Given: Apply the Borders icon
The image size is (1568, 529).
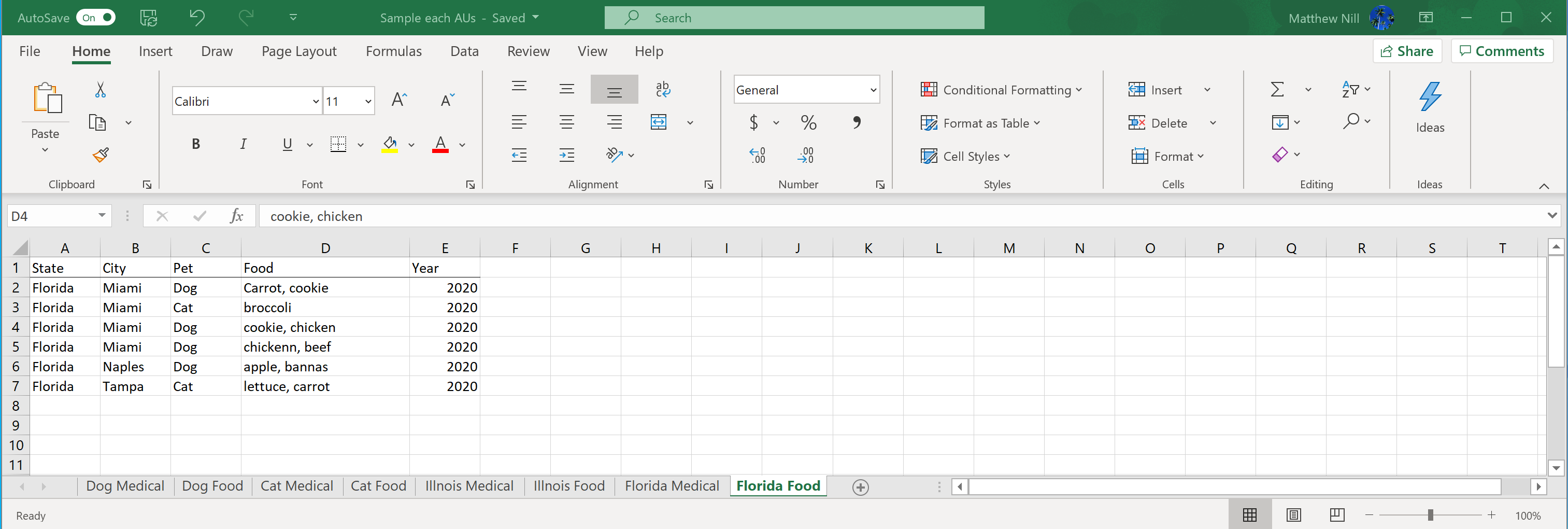Looking at the screenshot, I should coord(338,145).
